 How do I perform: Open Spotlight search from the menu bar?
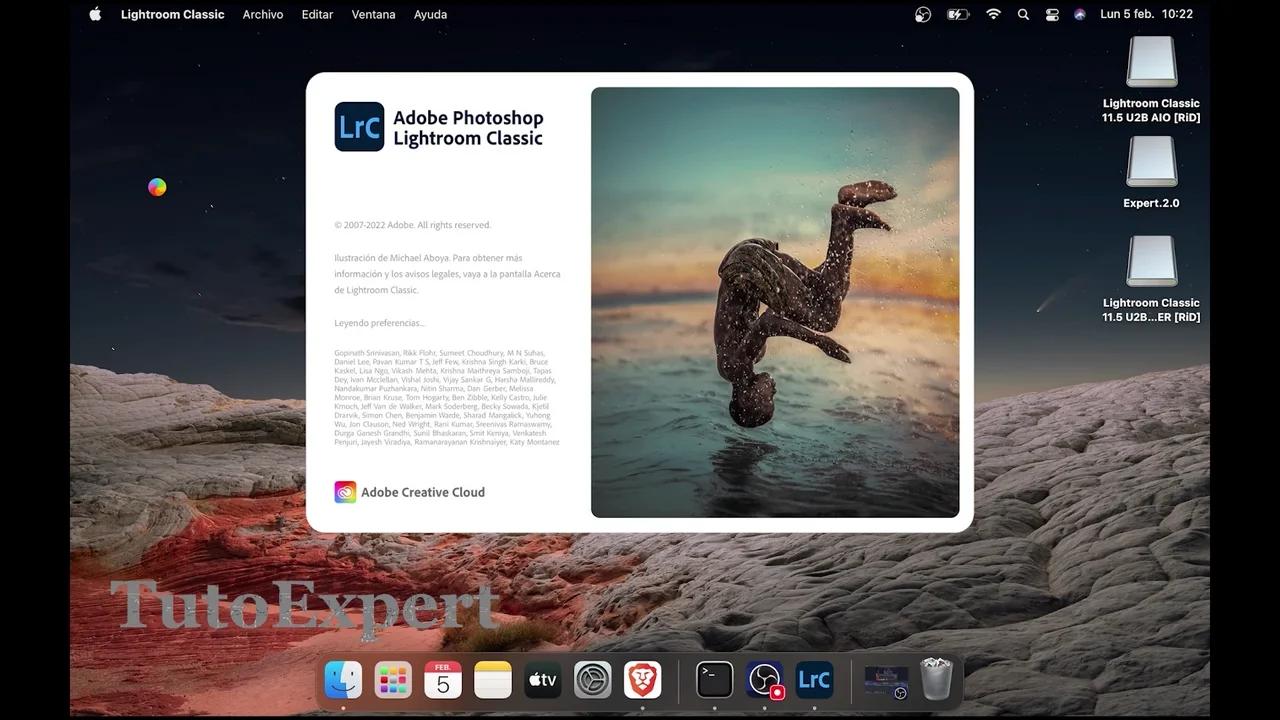point(1022,14)
